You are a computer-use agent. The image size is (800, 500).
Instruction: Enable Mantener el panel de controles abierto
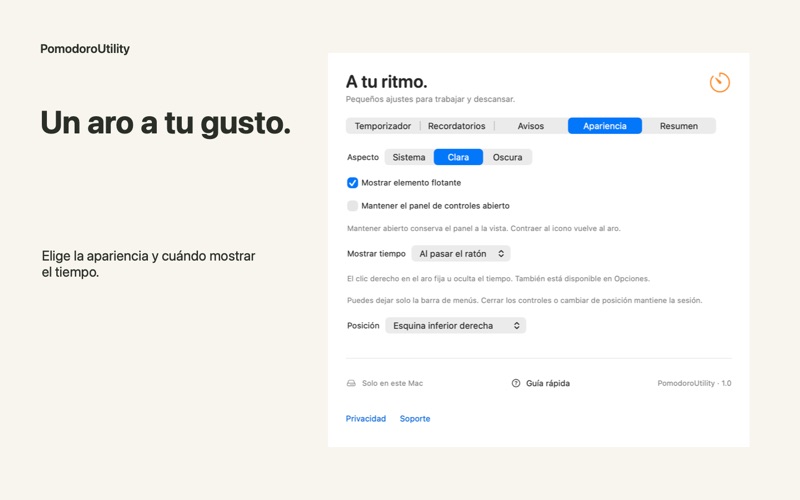(x=353, y=206)
